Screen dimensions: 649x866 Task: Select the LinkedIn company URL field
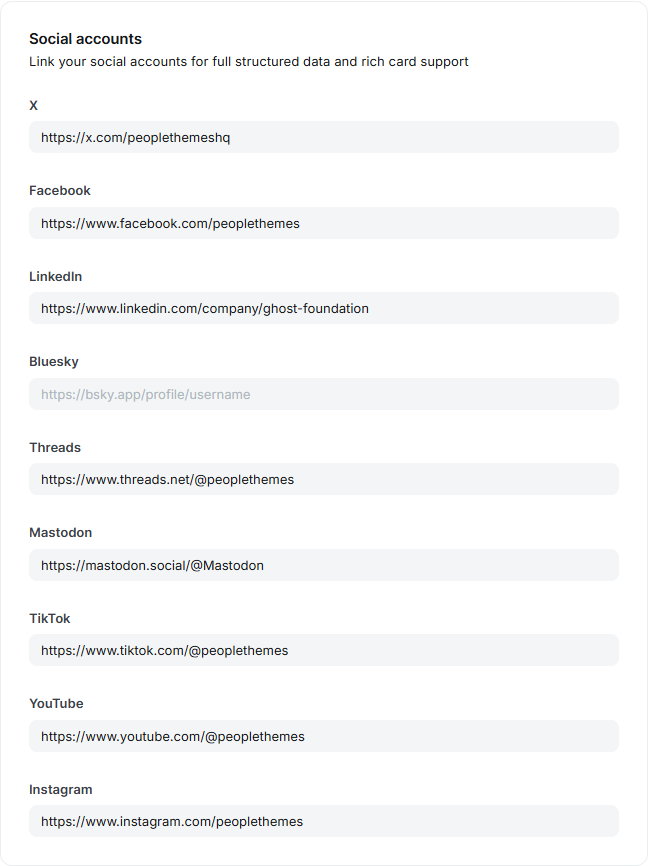click(x=324, y=308)
